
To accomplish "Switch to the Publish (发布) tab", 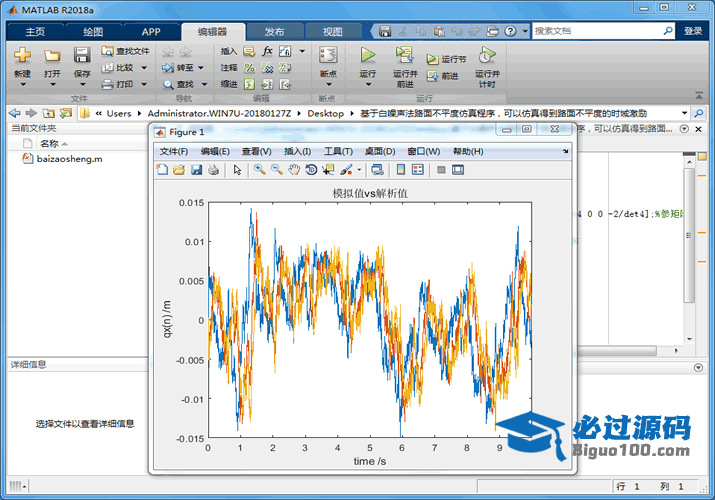I will click(x=275, y=31).
